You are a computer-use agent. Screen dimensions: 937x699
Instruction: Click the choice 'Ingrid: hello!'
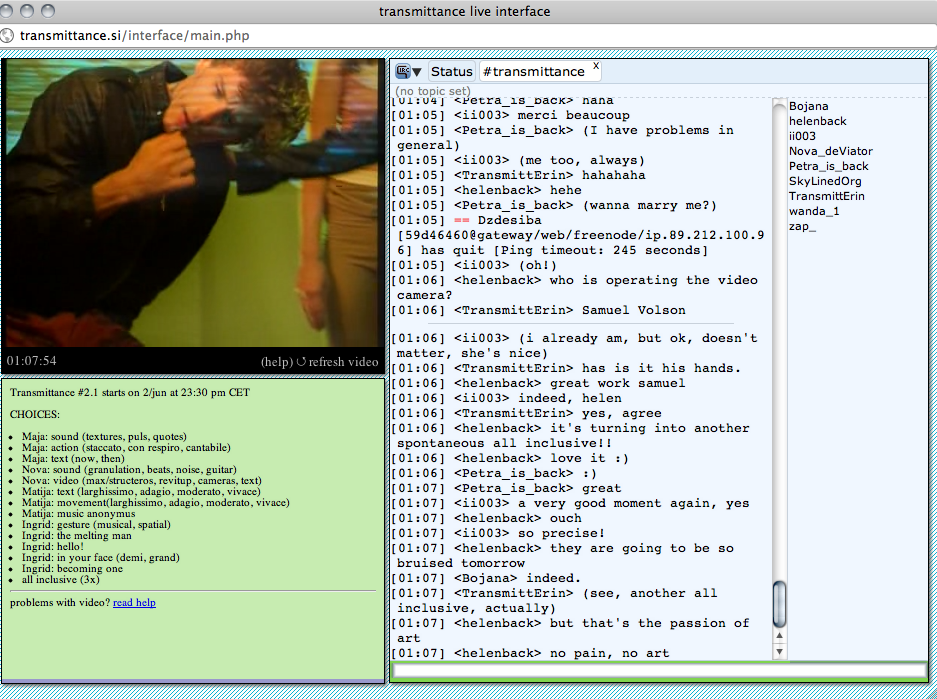tap(53, 547)
